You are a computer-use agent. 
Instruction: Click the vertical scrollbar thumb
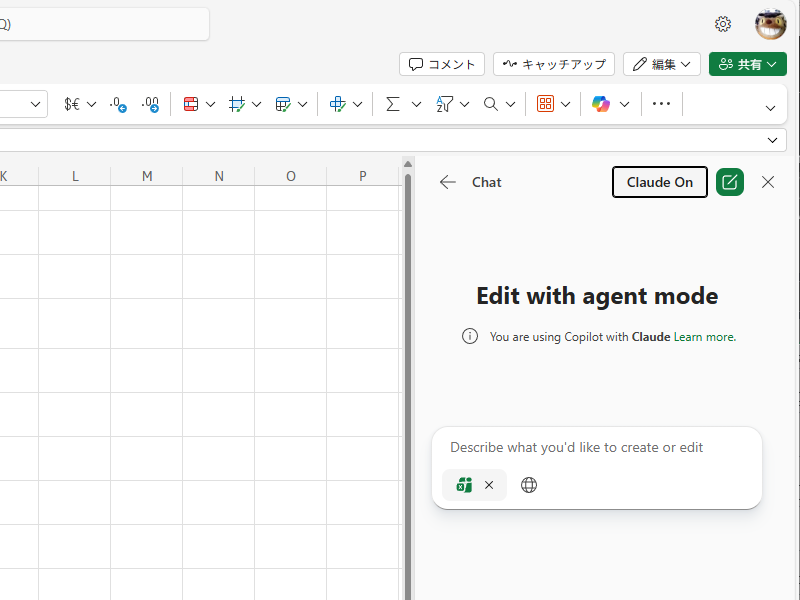click(408, 388)
